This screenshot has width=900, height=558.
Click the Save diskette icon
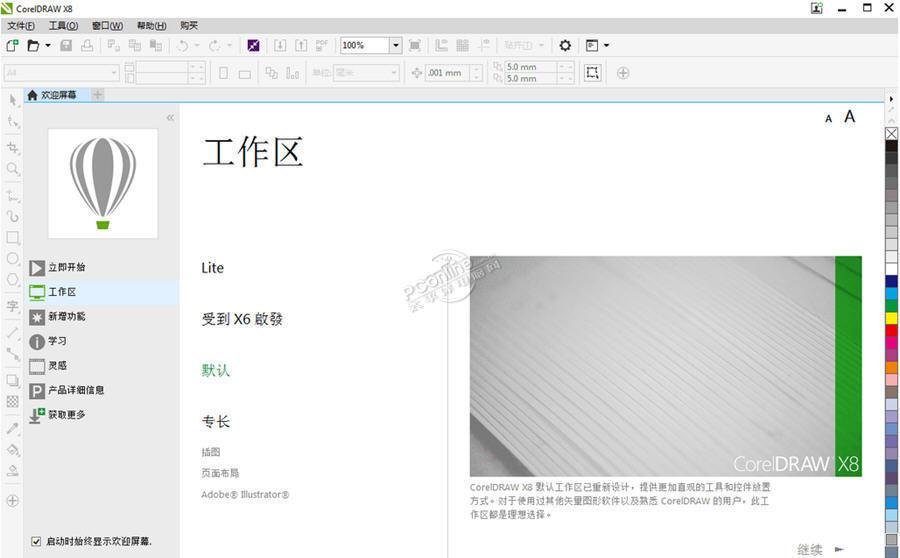tap(66, 45)
